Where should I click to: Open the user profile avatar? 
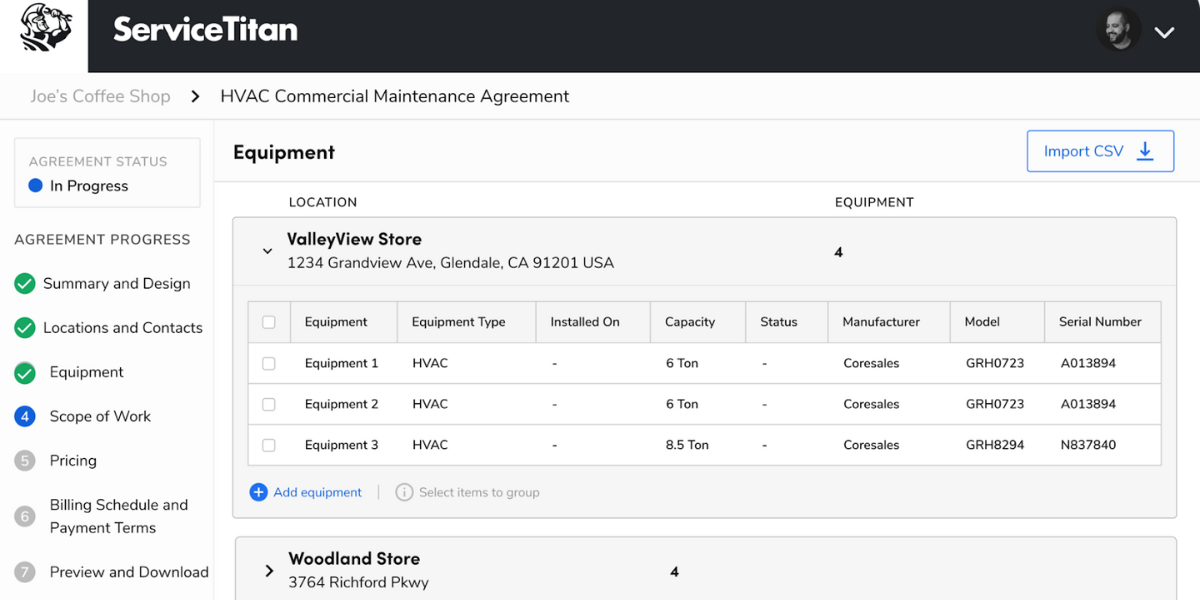pos(1119,29)
